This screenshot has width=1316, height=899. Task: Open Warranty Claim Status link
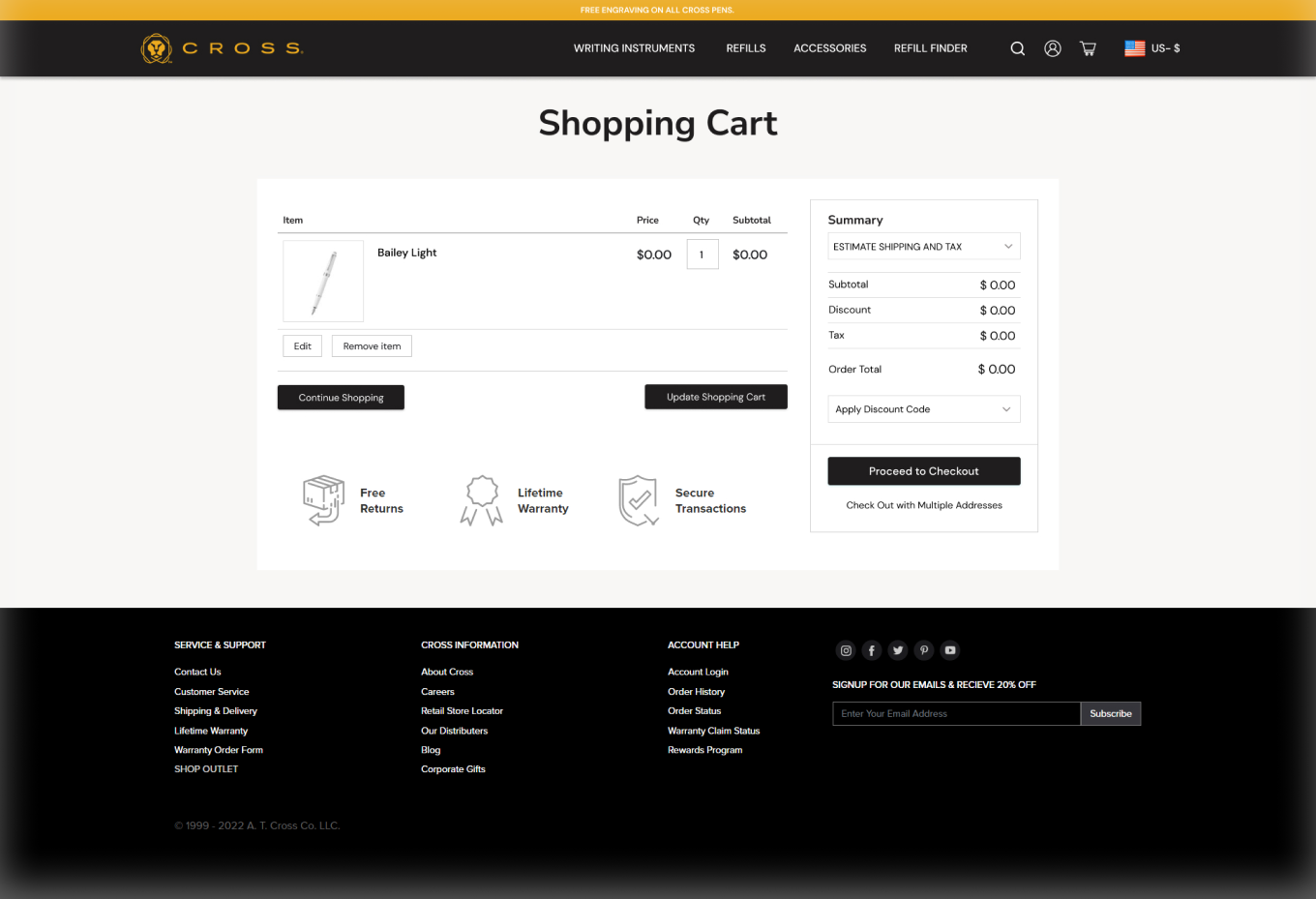[713, 731]
